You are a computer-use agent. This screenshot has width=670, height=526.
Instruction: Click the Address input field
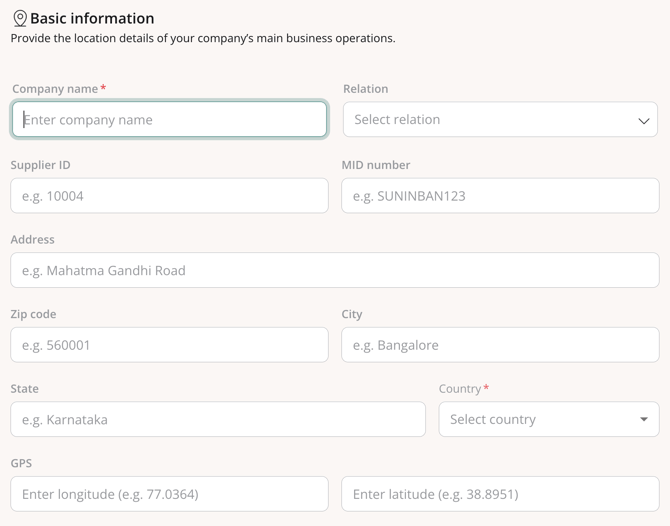(x=334, y=270)
